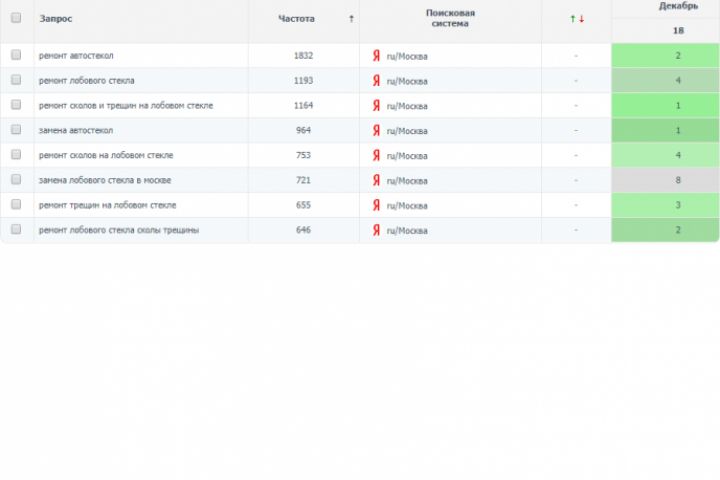
Task: Click Yandex icon in замена автостекол row
Action: point(377,130)
